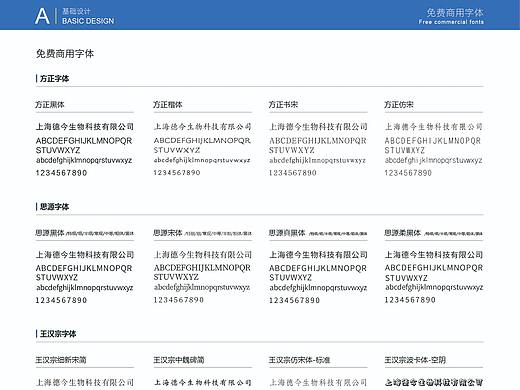Select 上海德今生物科技有限公司 sample under 思源黑体
This screenshot has height=390, width=520.
(85, 255)
